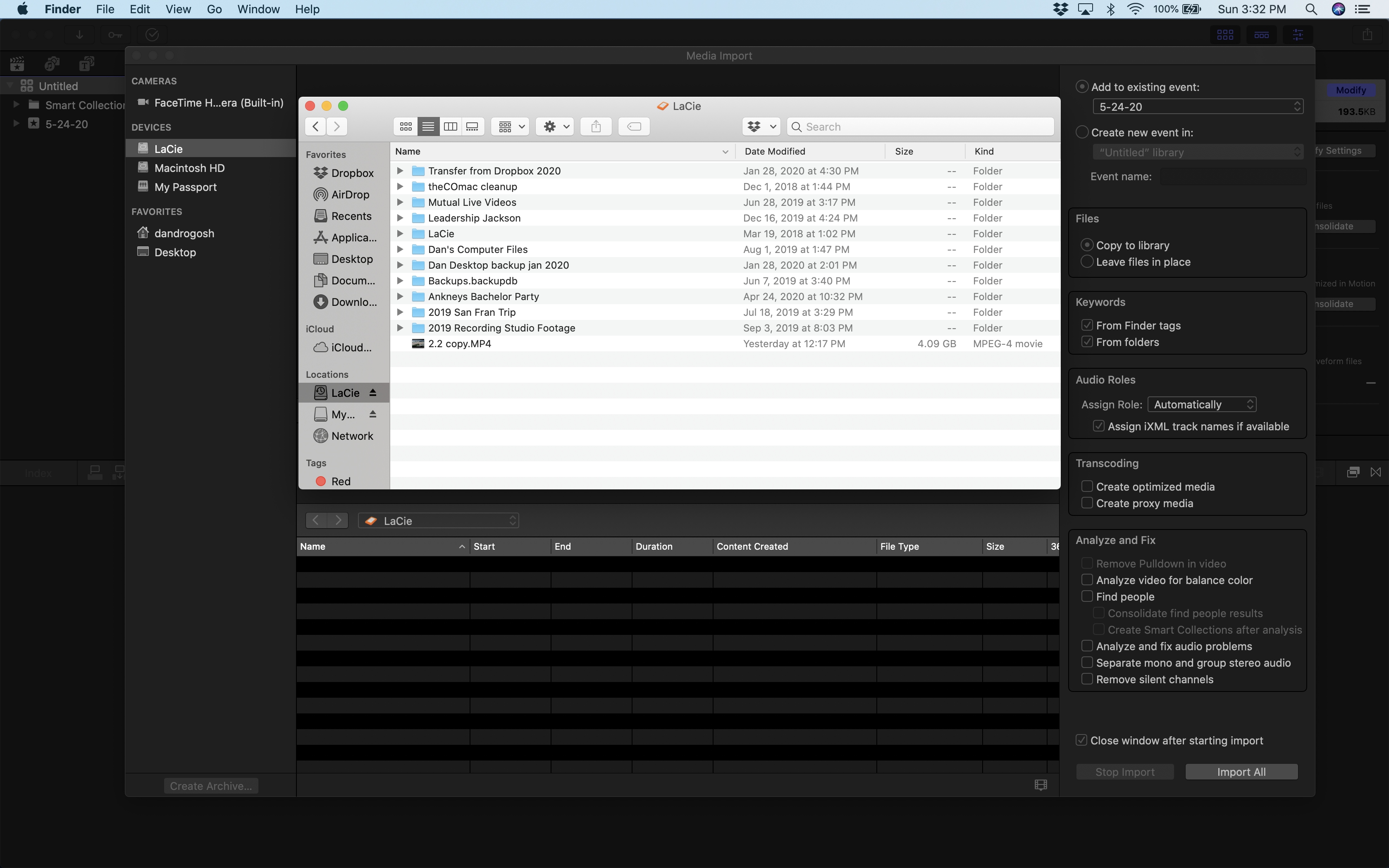
Task: Uncheck Close window after starting import
Action: click(x=1081, y=740)
